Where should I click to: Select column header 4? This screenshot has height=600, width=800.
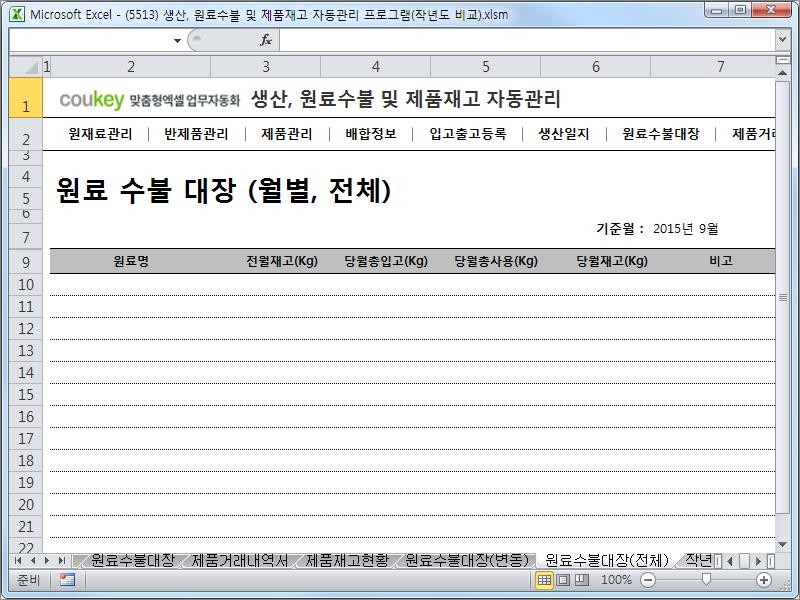pos(376,66)
